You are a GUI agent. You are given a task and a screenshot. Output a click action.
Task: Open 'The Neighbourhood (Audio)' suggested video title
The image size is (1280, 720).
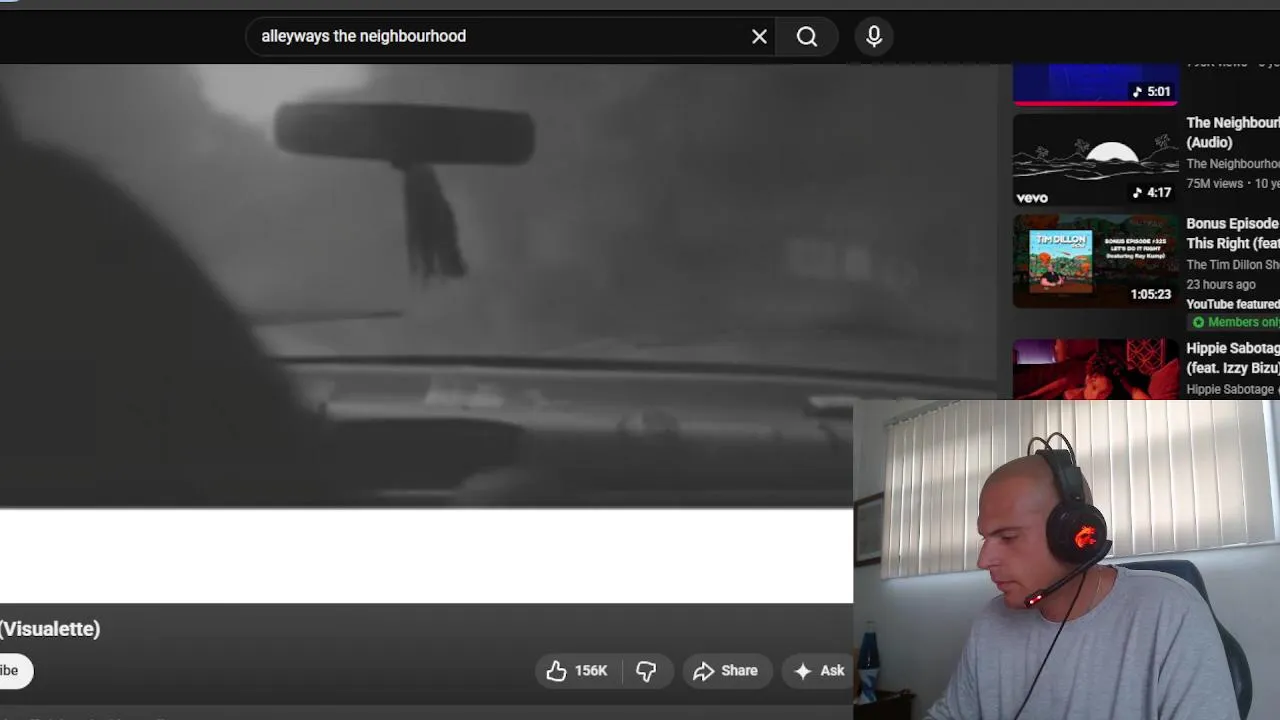(x=1233, y=132)
